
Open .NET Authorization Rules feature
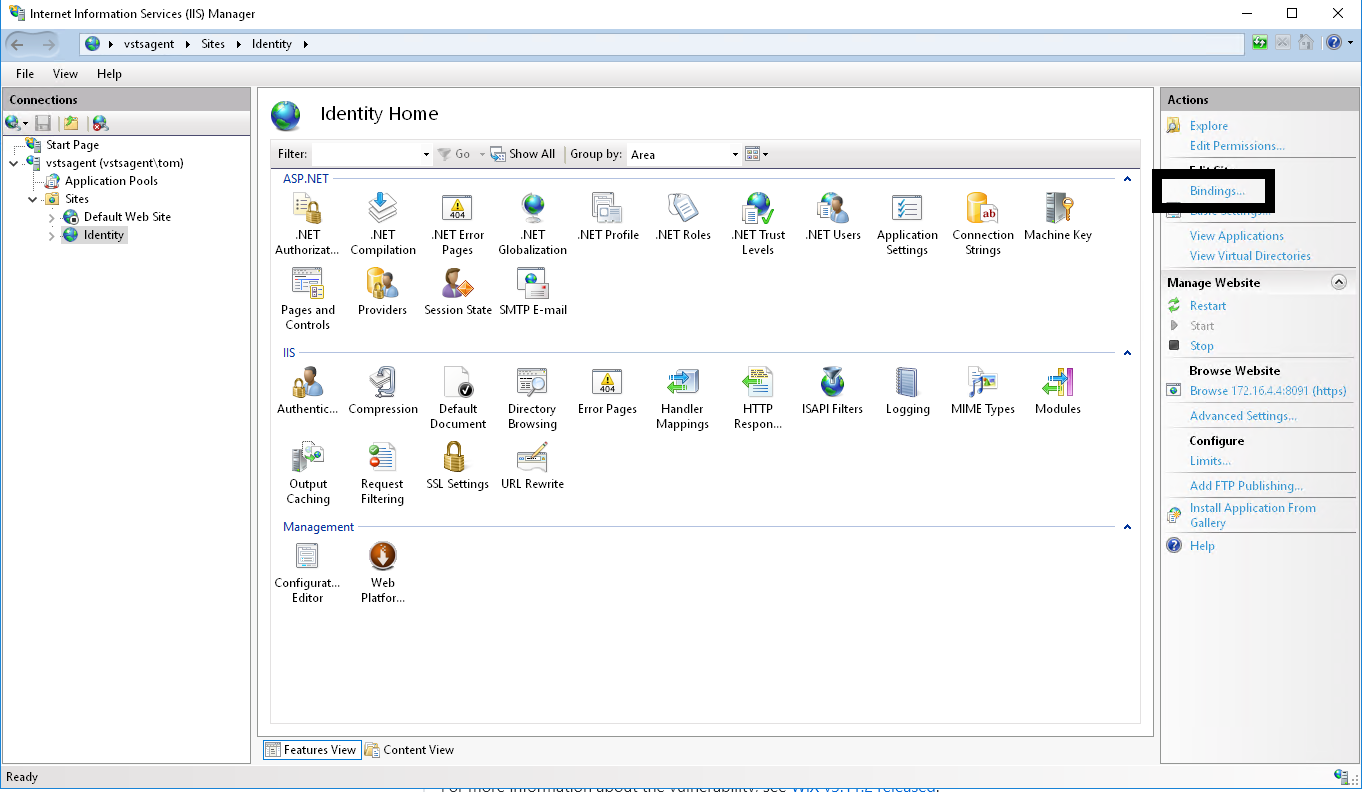307,223
